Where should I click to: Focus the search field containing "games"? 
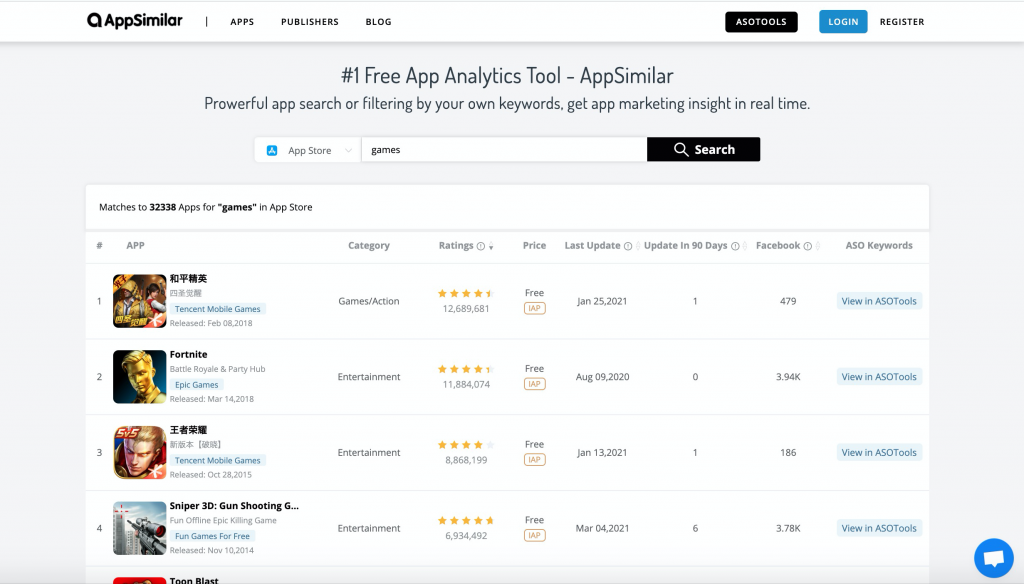click(x=504, y=150)
